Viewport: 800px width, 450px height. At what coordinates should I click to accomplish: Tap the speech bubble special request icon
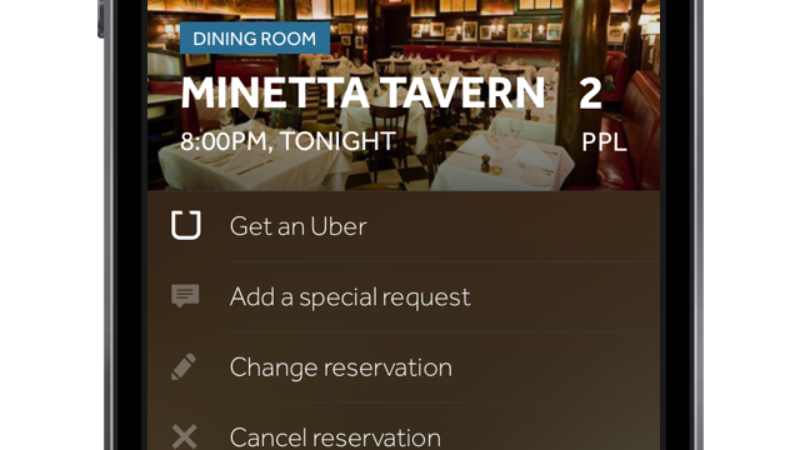click(x=185, y=296)
